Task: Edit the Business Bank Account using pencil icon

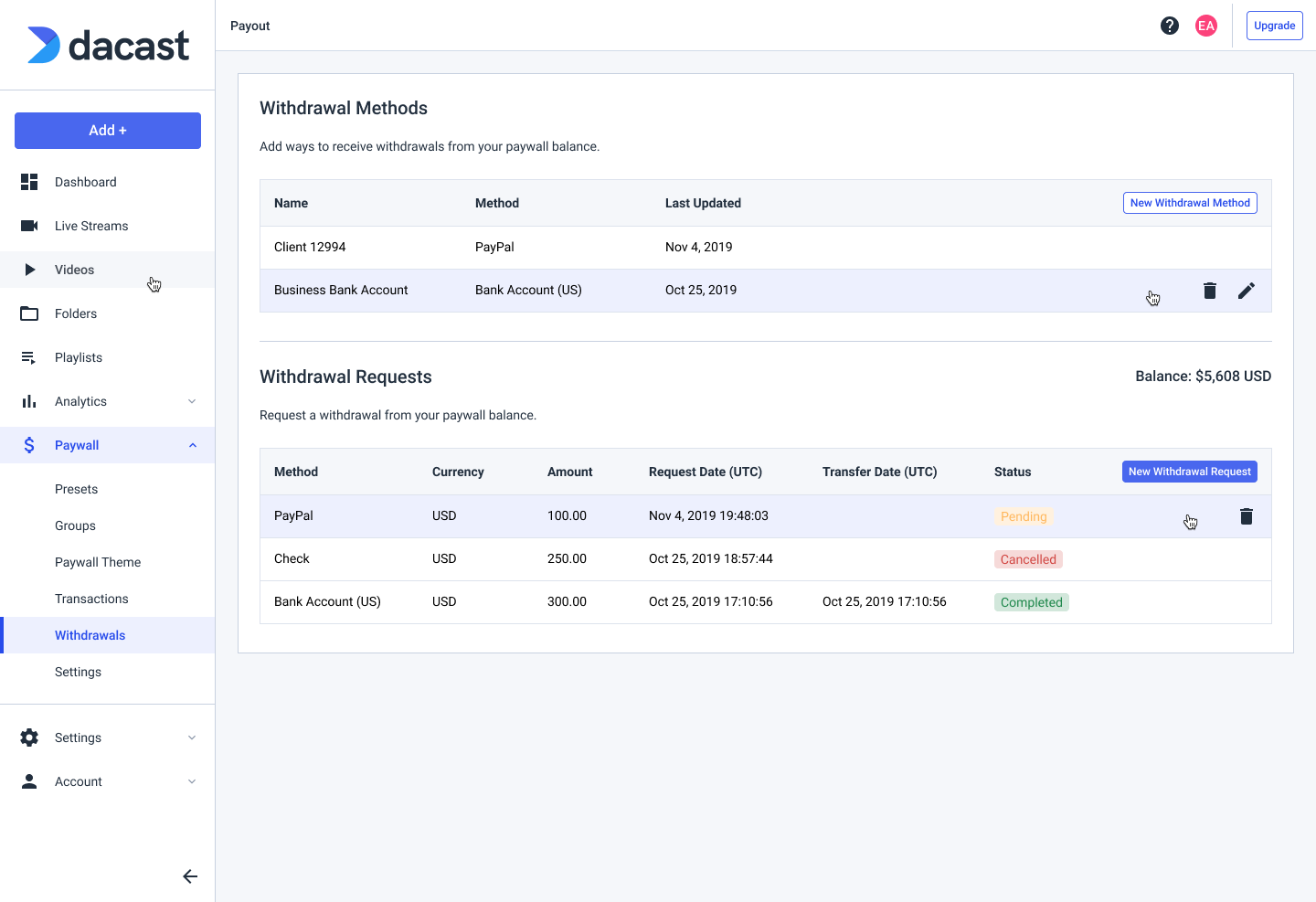Action: point(1246,290)
